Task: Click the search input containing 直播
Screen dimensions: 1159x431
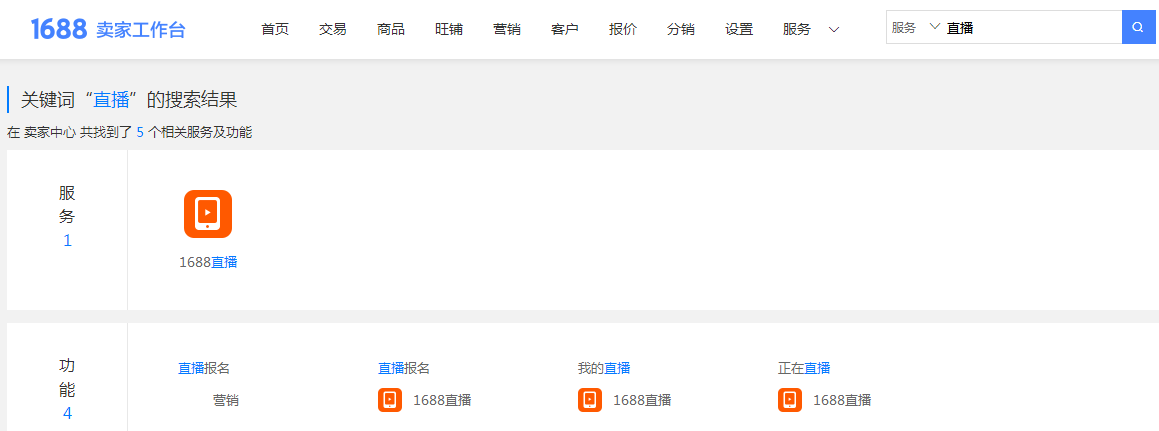Action: [x=1030, y=28]
